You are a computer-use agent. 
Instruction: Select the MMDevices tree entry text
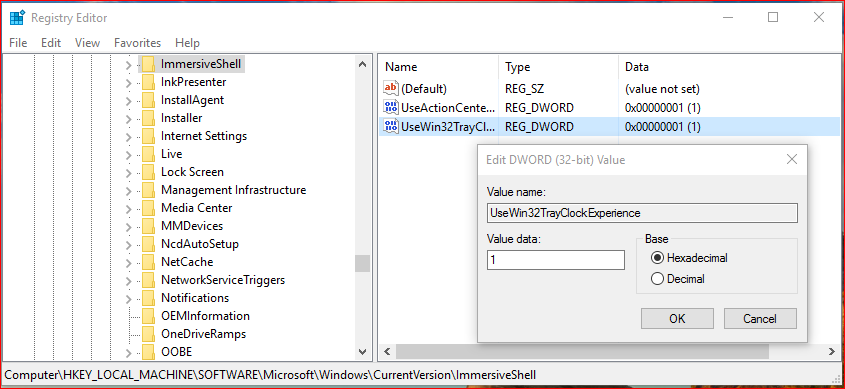(192, 226)
